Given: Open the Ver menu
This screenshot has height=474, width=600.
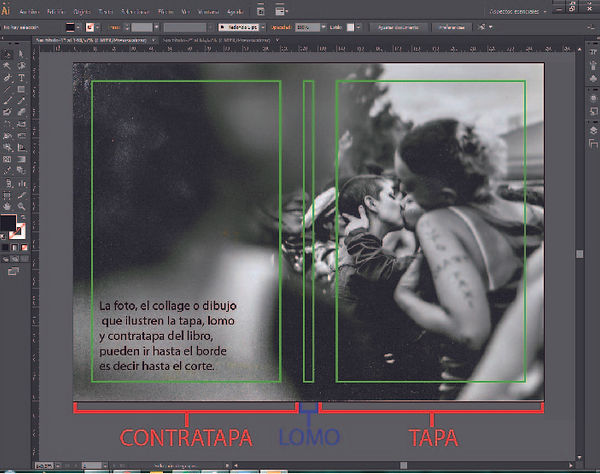Looking at the screenshot, I should [x=186, y=12].
